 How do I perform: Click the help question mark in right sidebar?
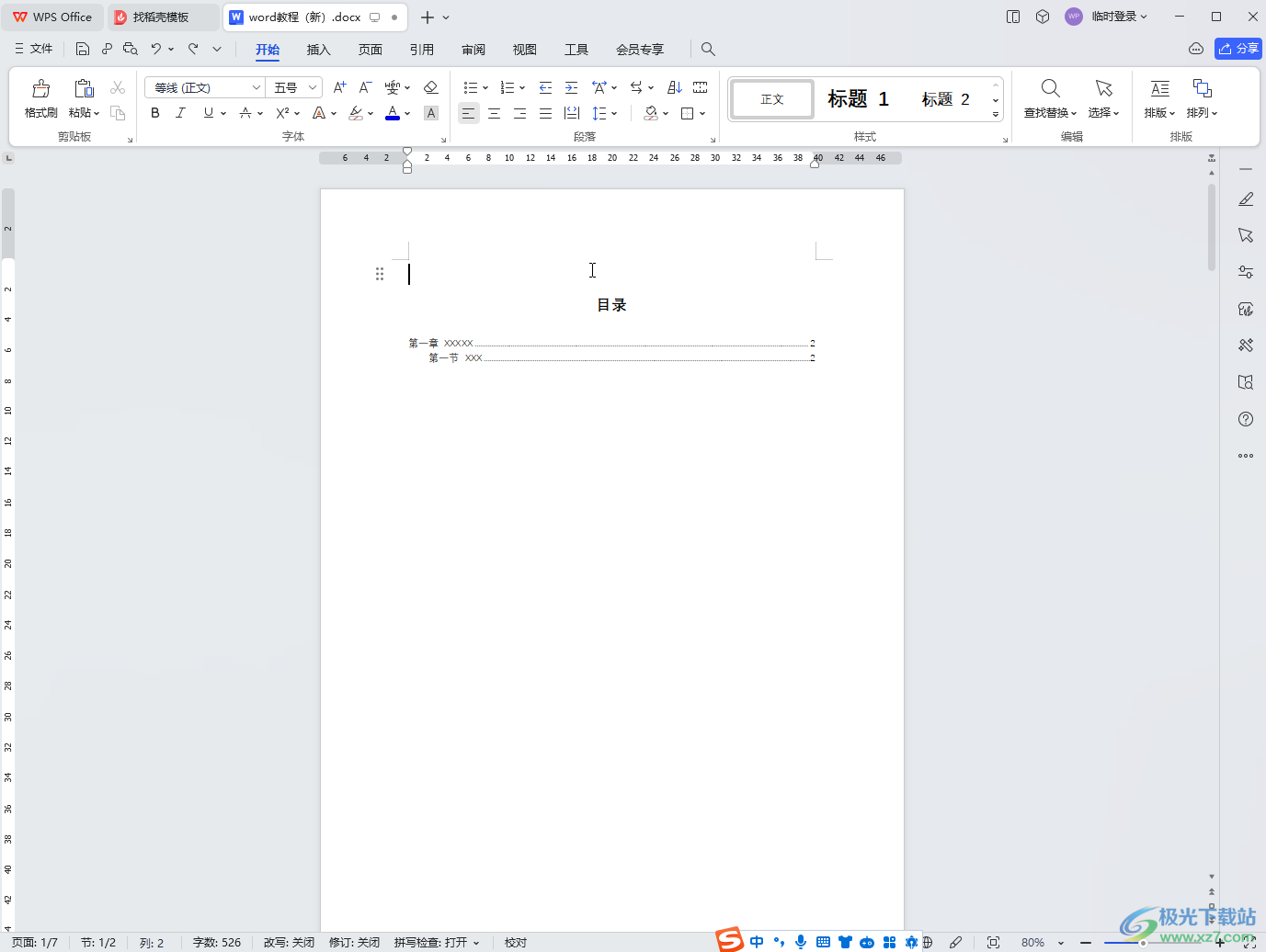(x=1246, y=419)
